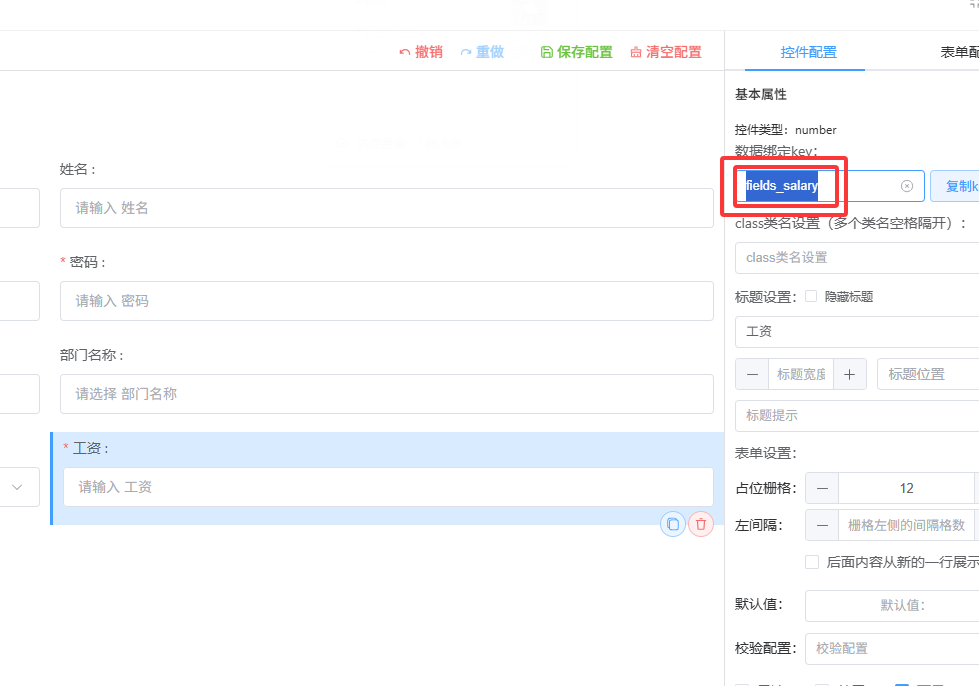The height and width of the screenshot is (686, 979).
Task: Decrease 标题宽度 with the minus button
Action: [x=752, y=374]
